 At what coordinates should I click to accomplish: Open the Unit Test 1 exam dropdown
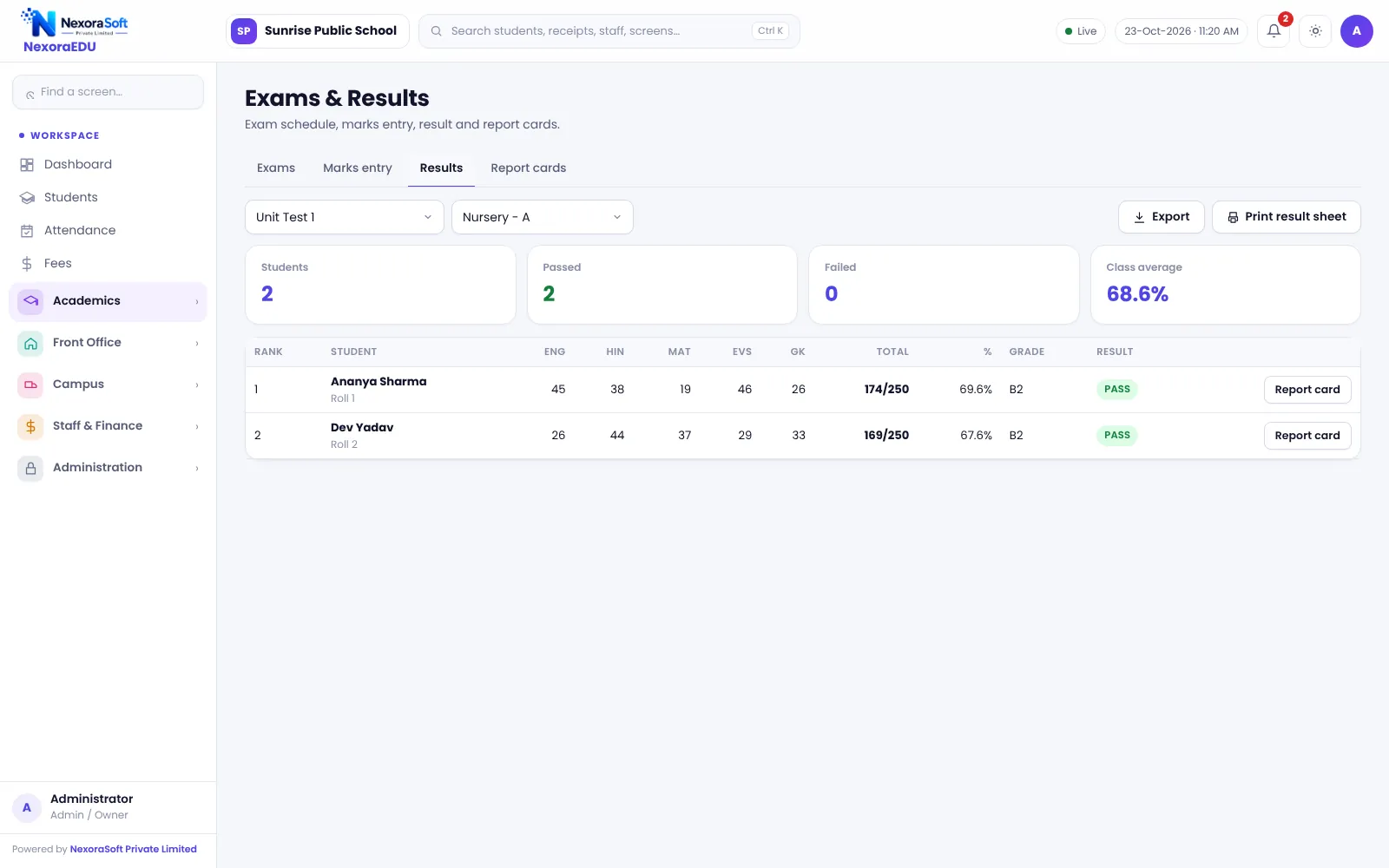click(345, 217)
